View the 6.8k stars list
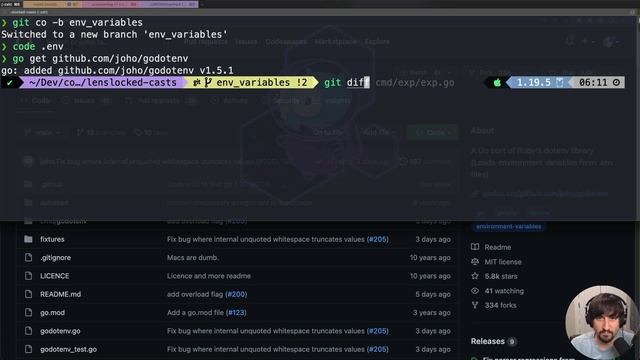The width and height of the screenshot is (640, 360). click(x=501, y=276)
